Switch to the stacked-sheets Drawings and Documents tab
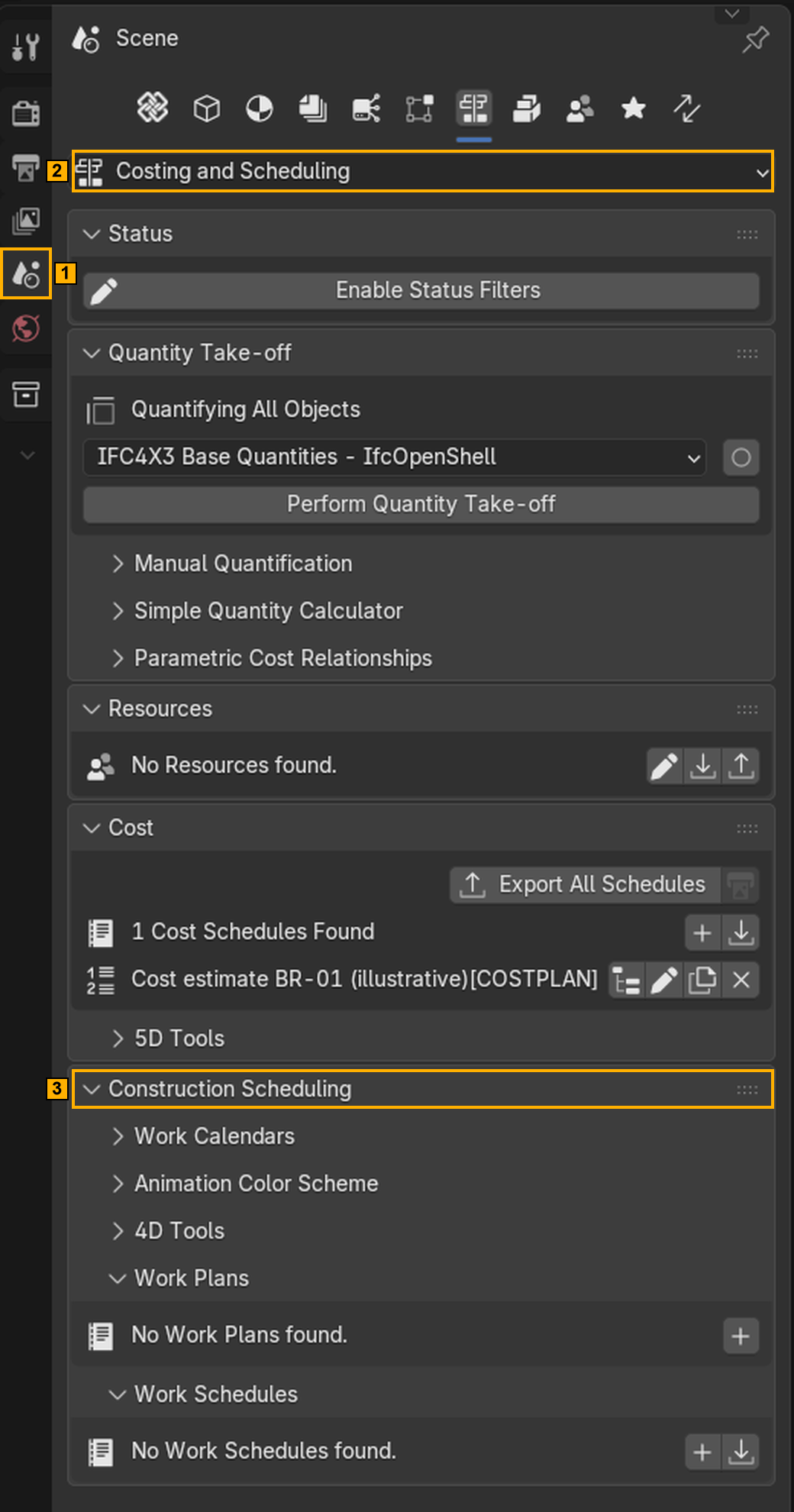The height and width of the screenshot is (1512, 794). click(313, 108)
